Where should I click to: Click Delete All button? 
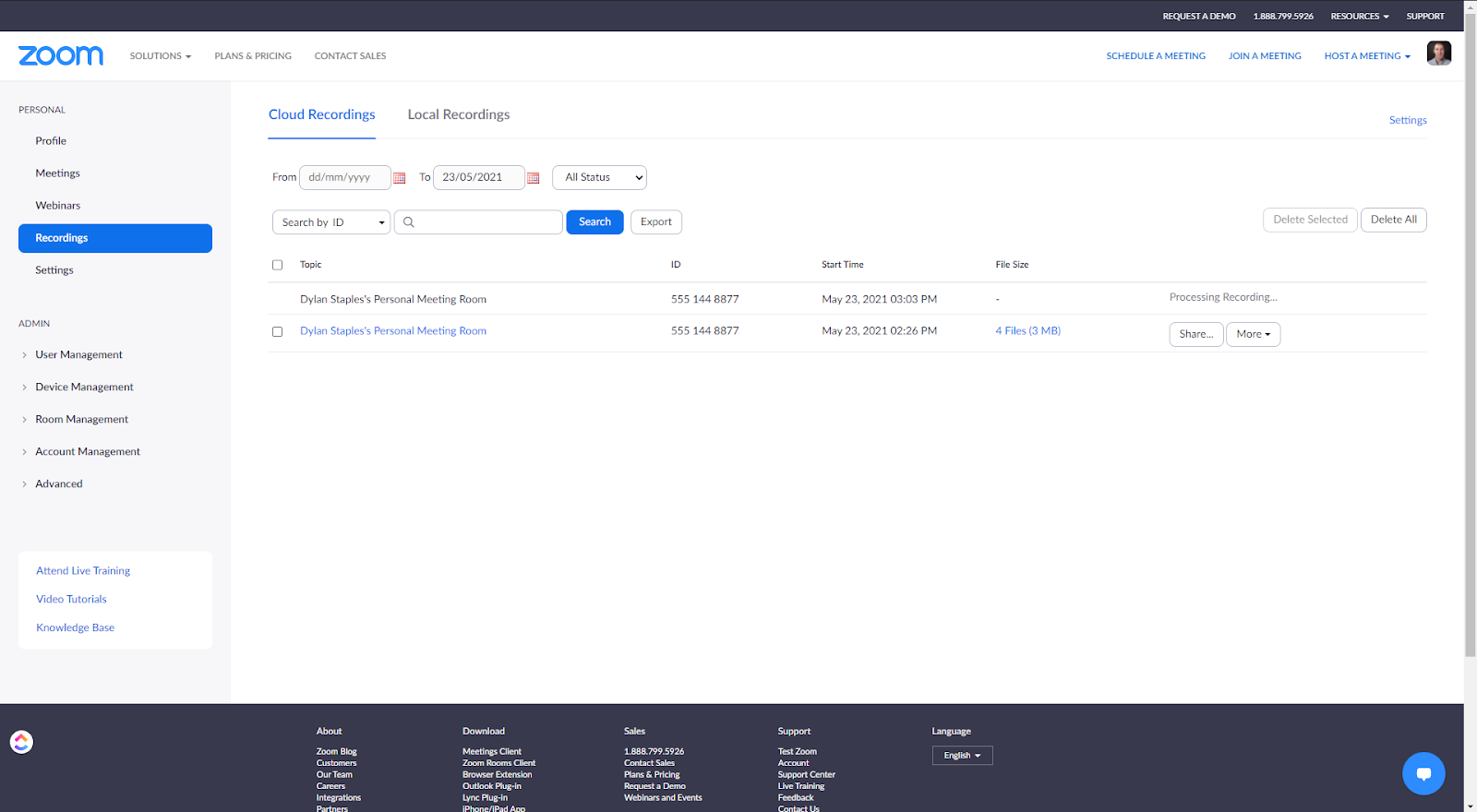(x=1393, y=220)
